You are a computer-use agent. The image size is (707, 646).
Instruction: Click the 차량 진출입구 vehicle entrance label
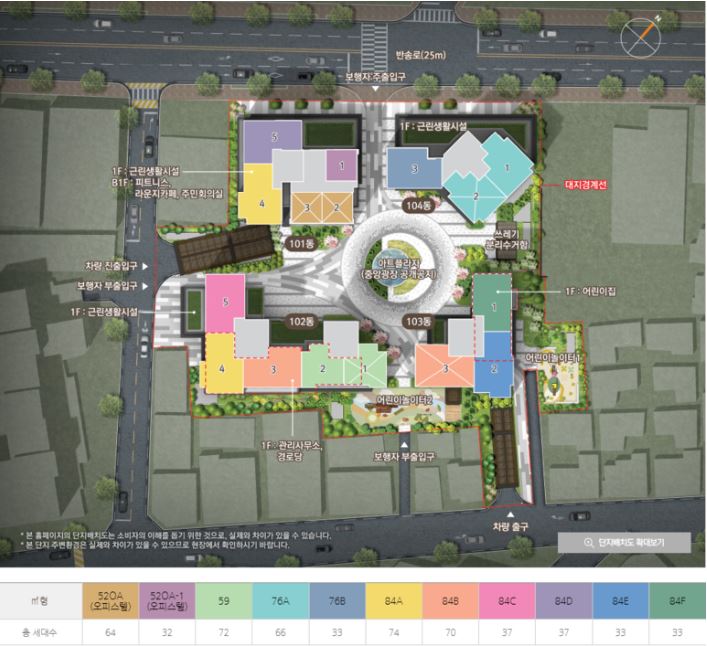(111, 266)
